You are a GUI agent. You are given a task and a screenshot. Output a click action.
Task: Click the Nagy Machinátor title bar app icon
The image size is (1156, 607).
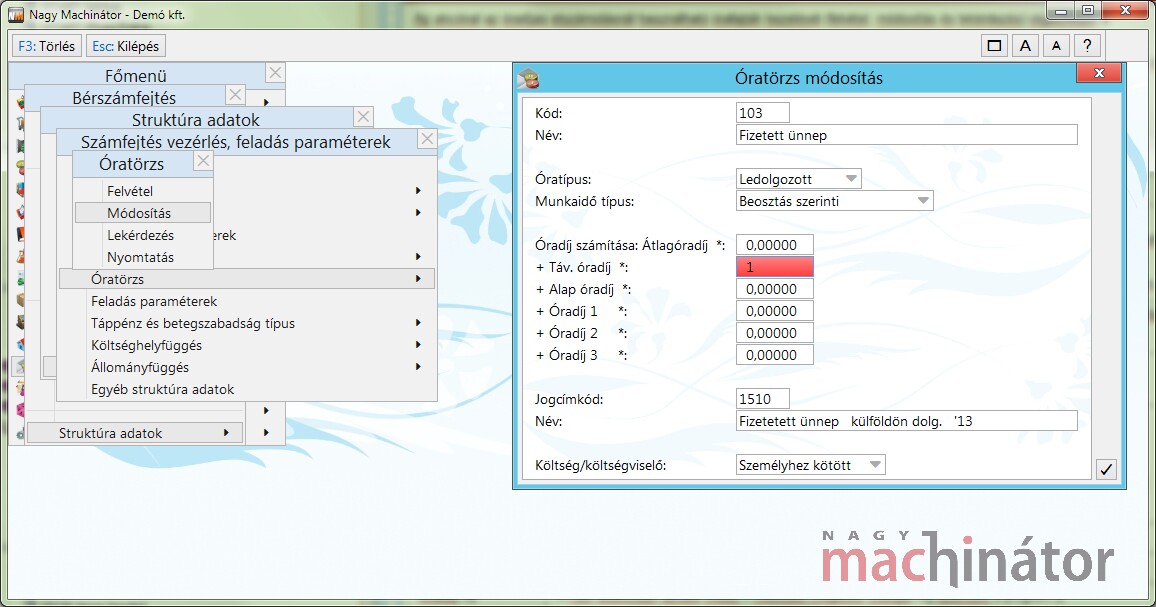[15, 14]
